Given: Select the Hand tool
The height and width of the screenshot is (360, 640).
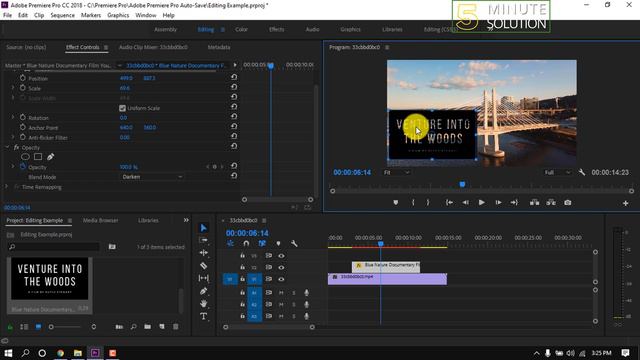Looking at the screenshot, I should pos(203,304).
